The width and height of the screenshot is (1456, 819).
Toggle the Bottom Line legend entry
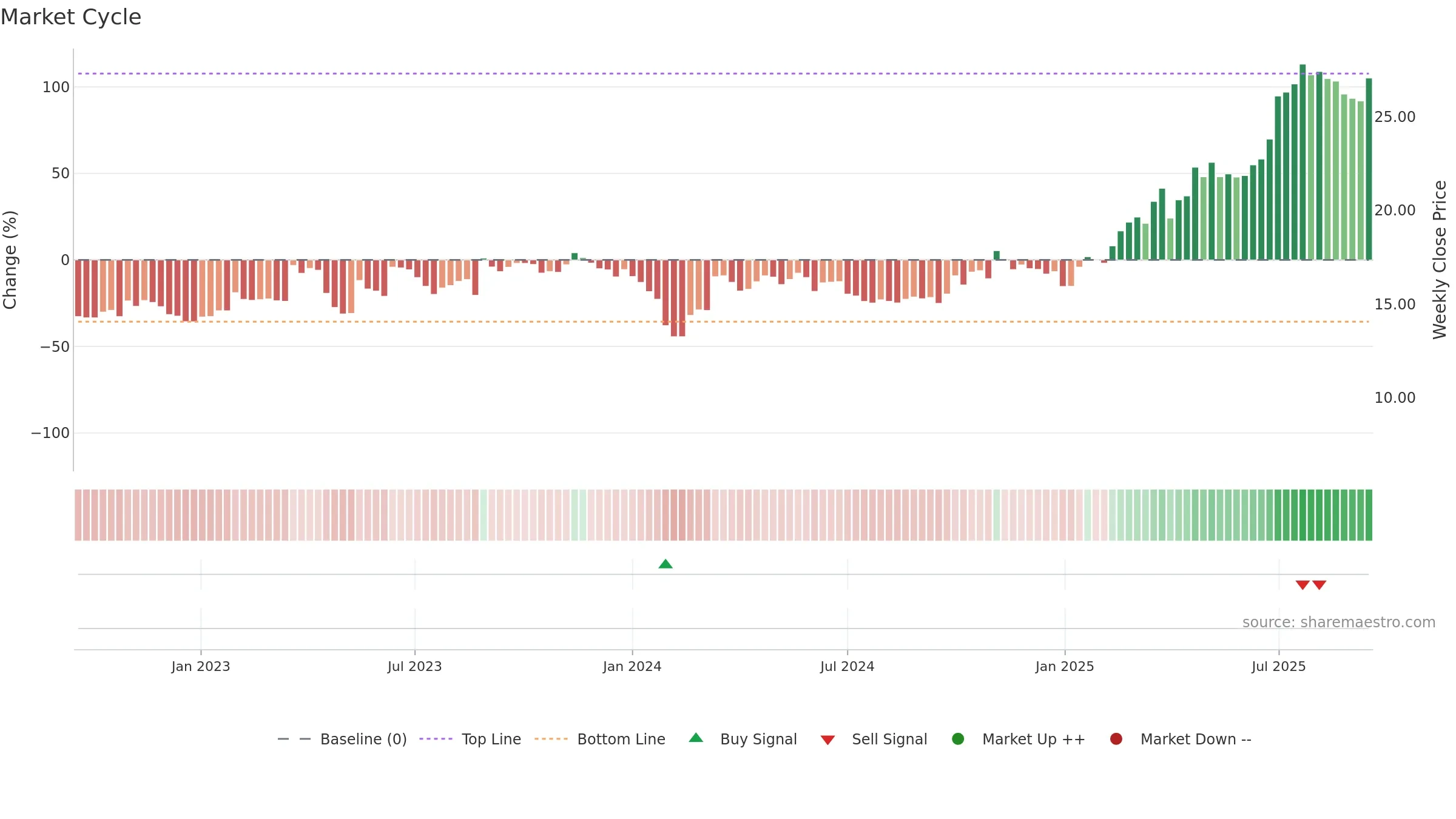(600, 739)
